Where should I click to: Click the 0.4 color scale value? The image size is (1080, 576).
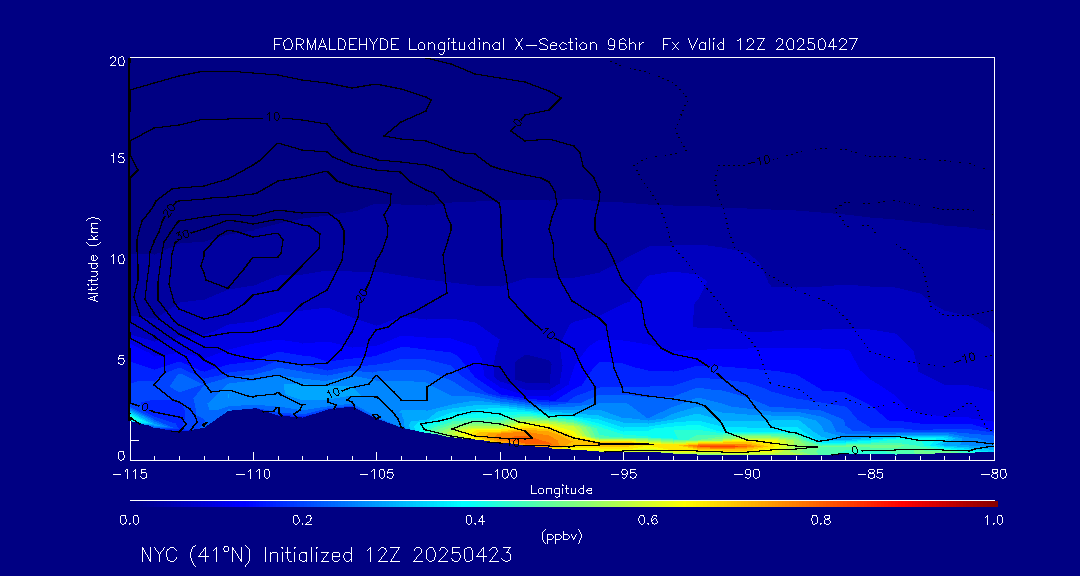(475, 520)
